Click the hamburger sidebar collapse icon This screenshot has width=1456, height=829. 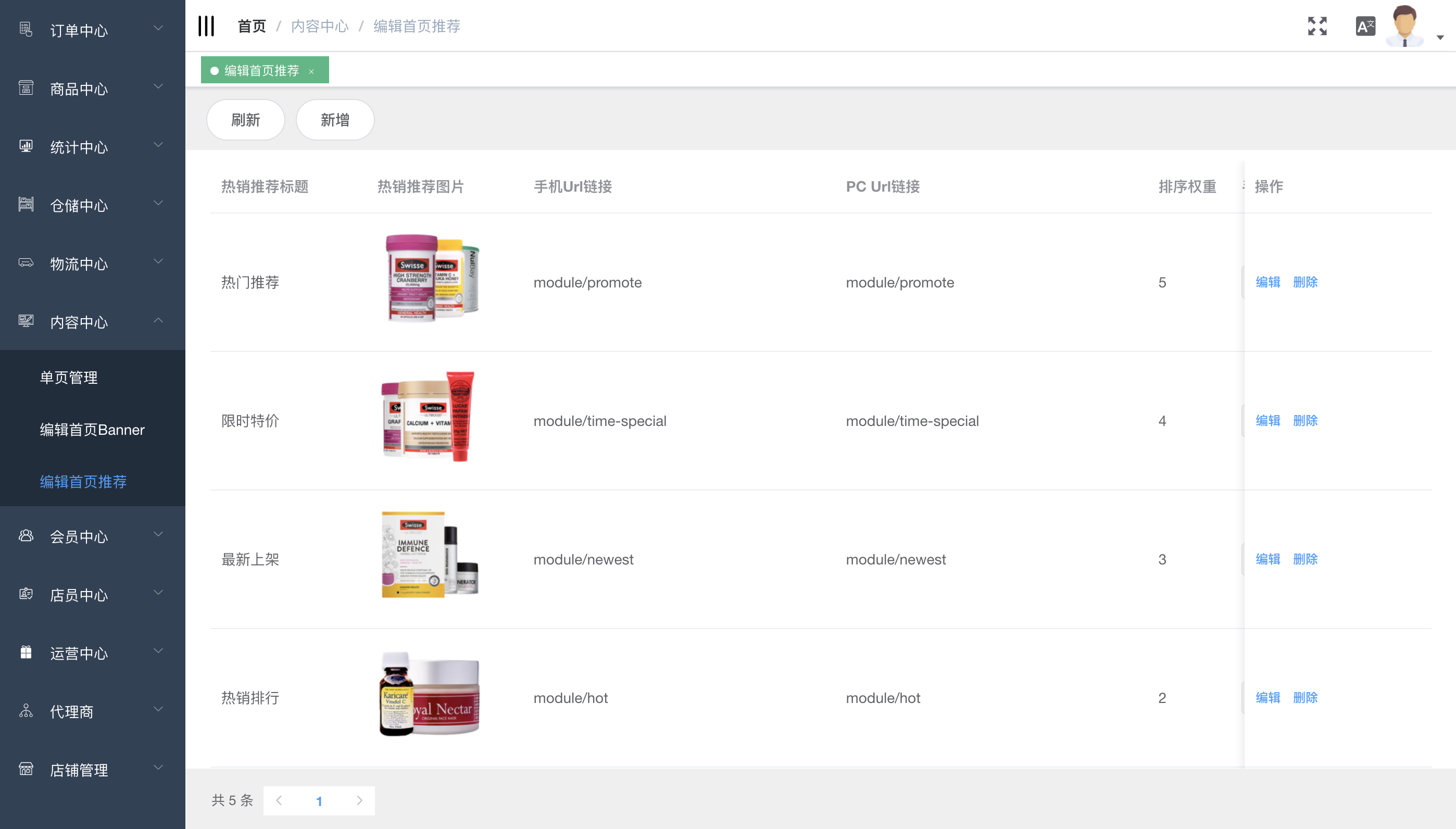206,26
